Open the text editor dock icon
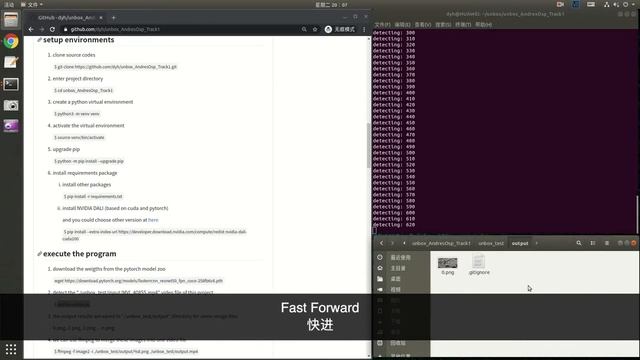This screenshot has width=640, height=360. tap(11, 62)
